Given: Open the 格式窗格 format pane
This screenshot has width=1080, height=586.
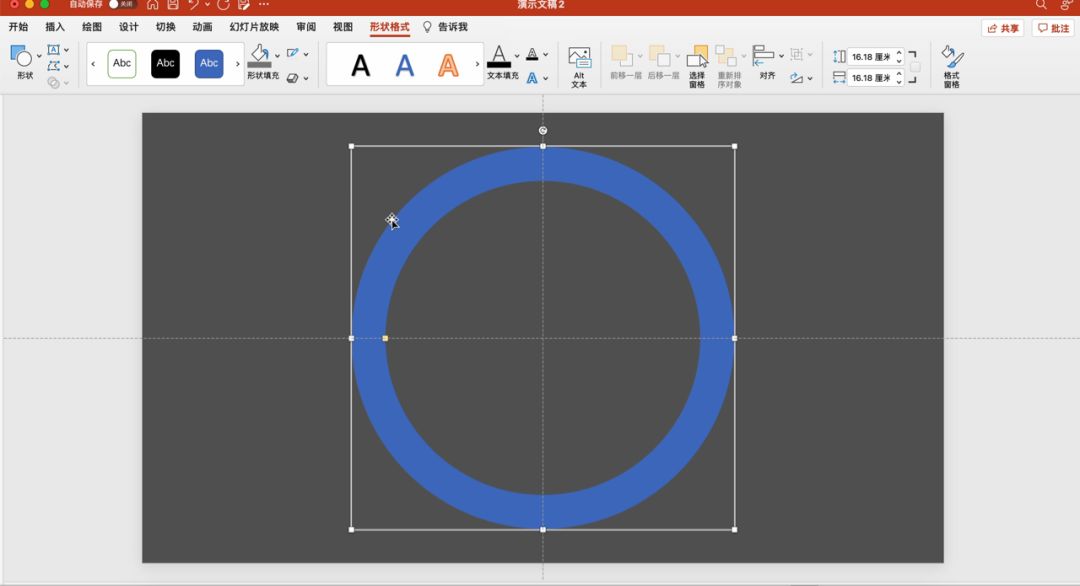Looking at the screenshot, I should [952, 66].
